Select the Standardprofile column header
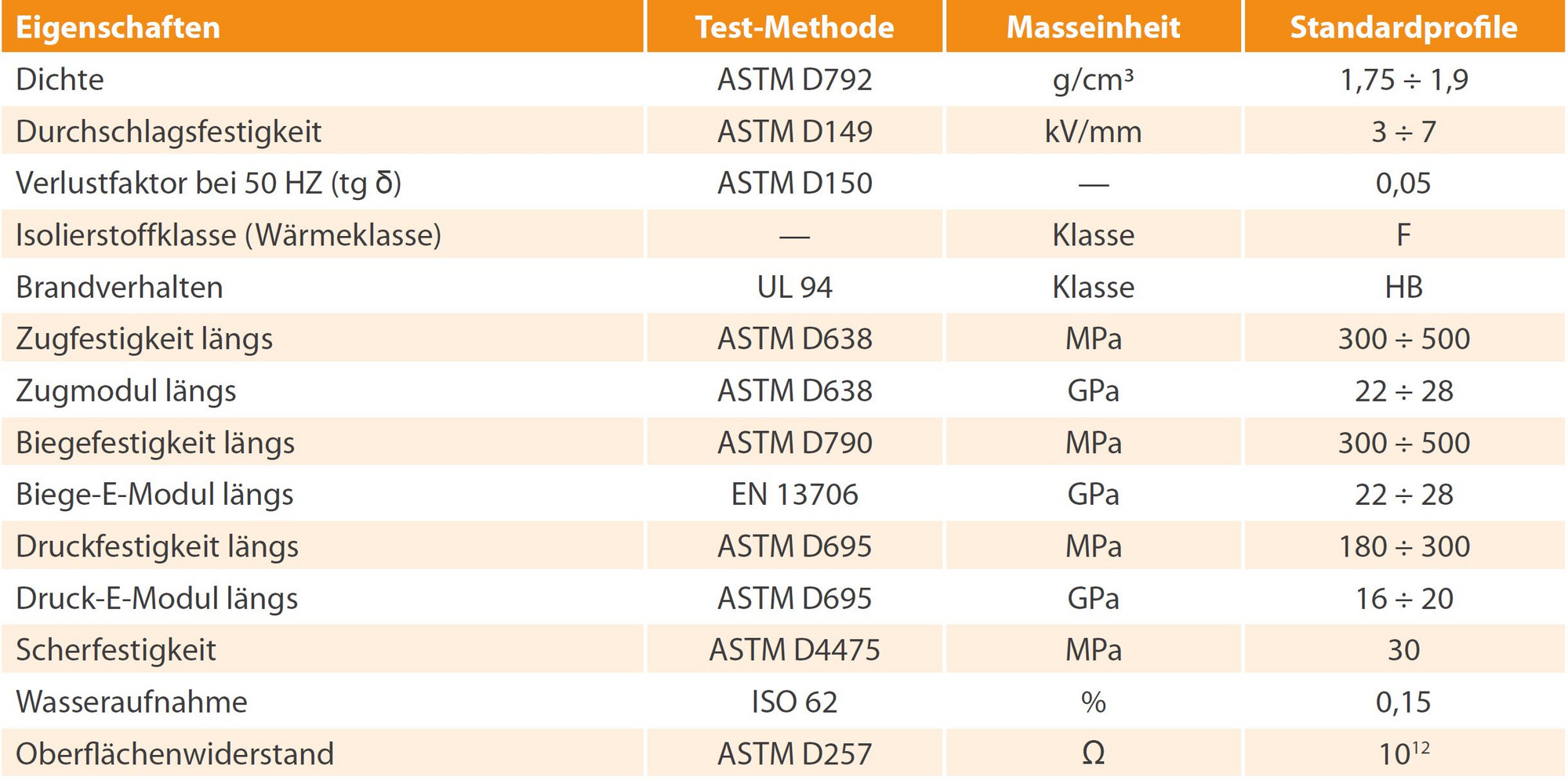 click(x=1403, y=27)
